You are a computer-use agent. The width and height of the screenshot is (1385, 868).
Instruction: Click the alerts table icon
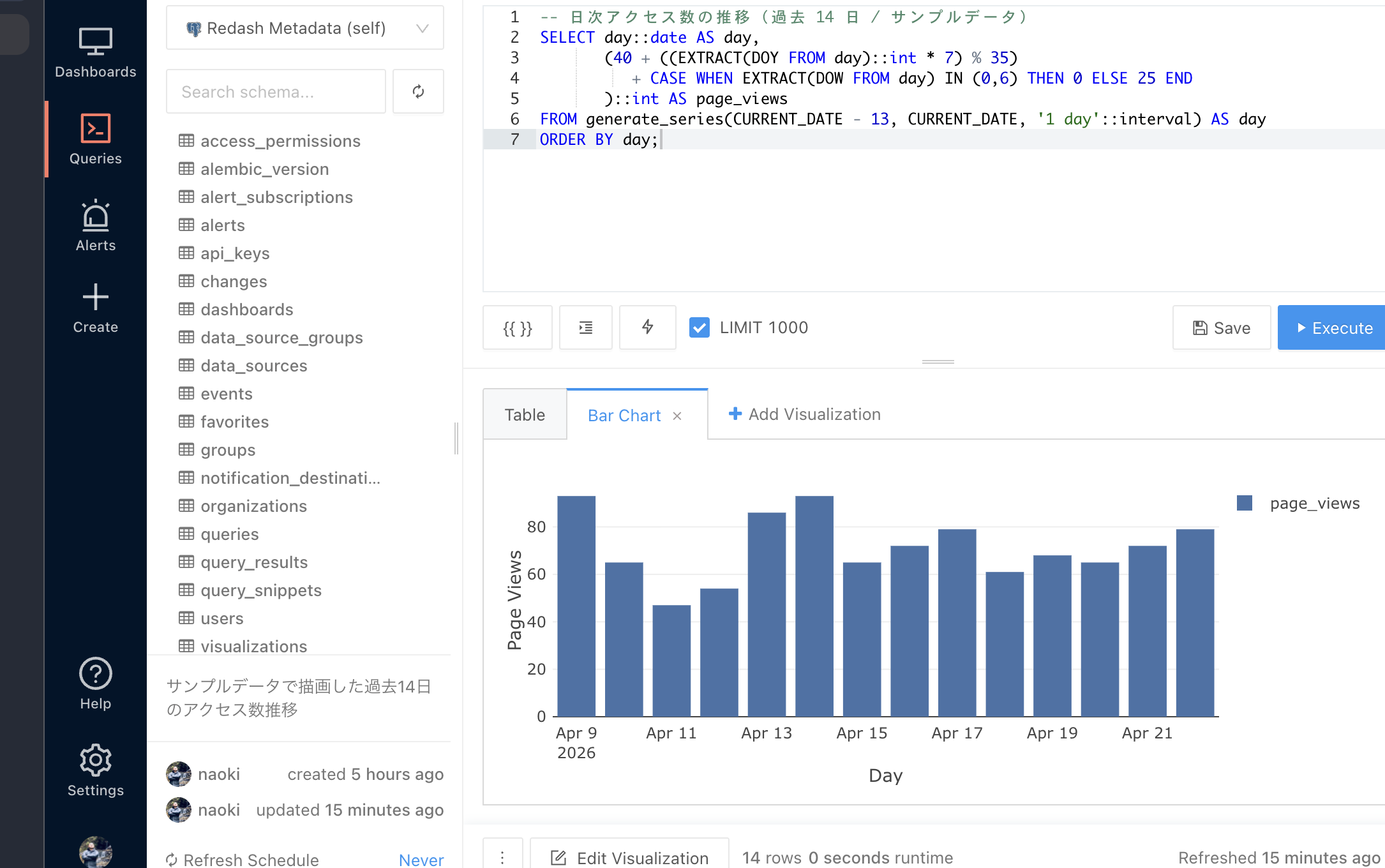coord(186,225)
